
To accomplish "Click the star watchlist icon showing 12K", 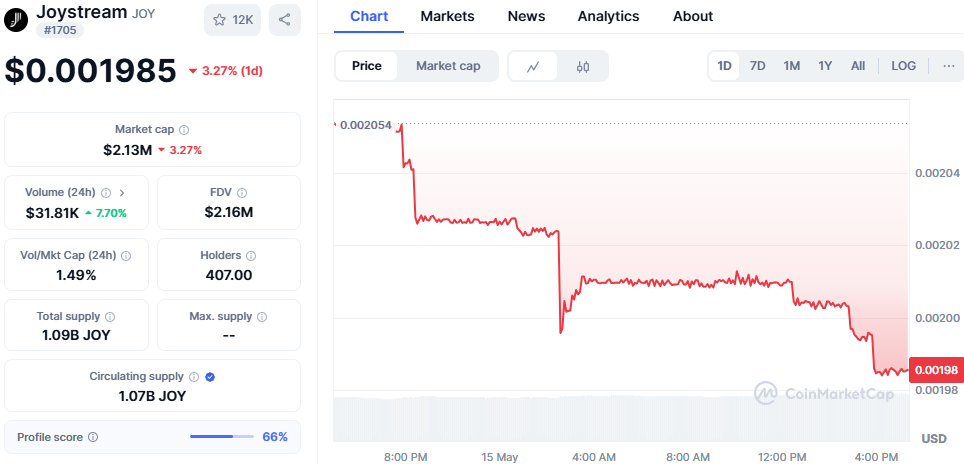I will pos(233,19).
